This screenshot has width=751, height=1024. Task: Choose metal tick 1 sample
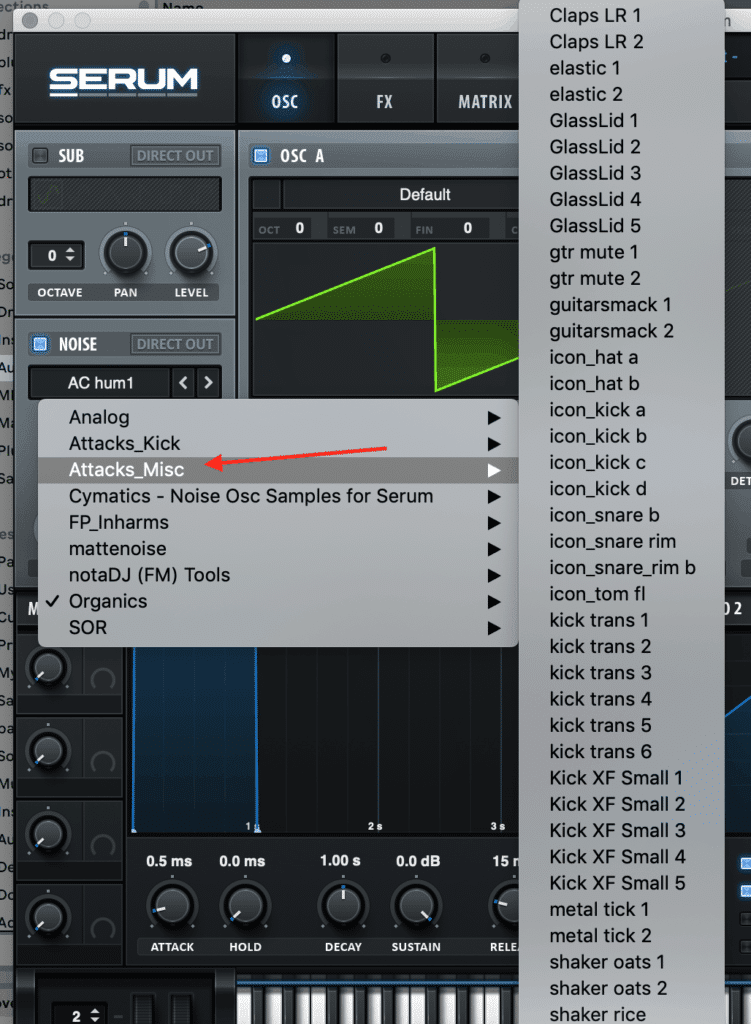621,909
